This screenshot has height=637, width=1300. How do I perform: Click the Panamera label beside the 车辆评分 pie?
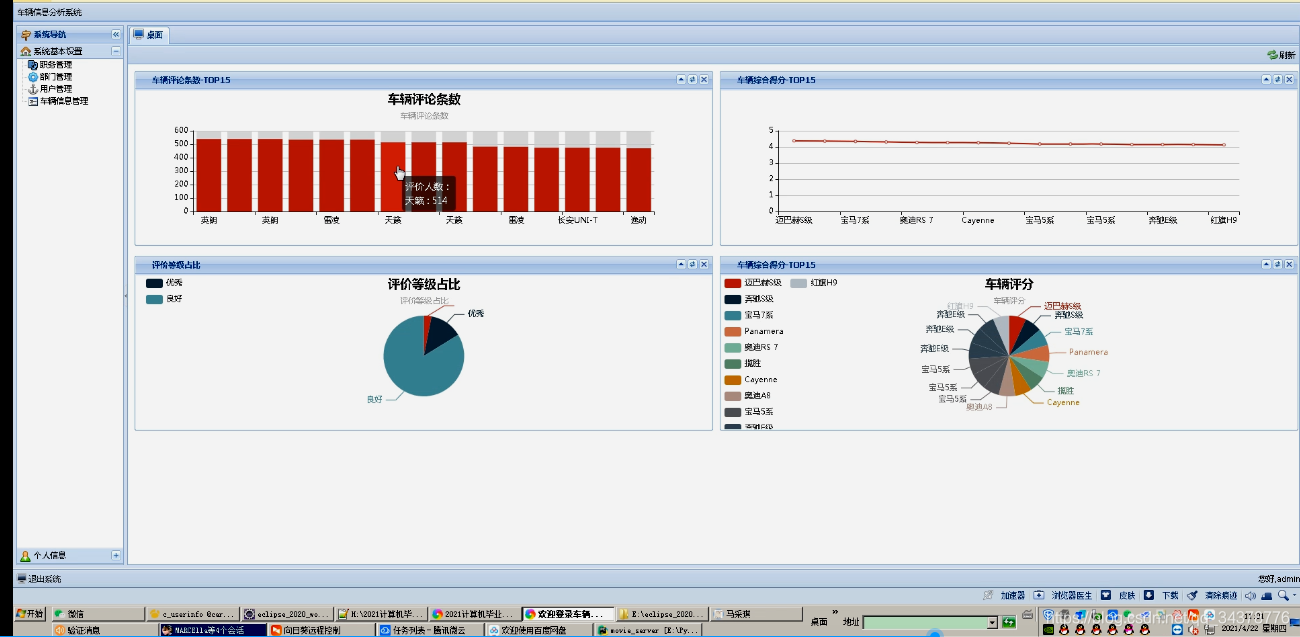[1088, 352]
